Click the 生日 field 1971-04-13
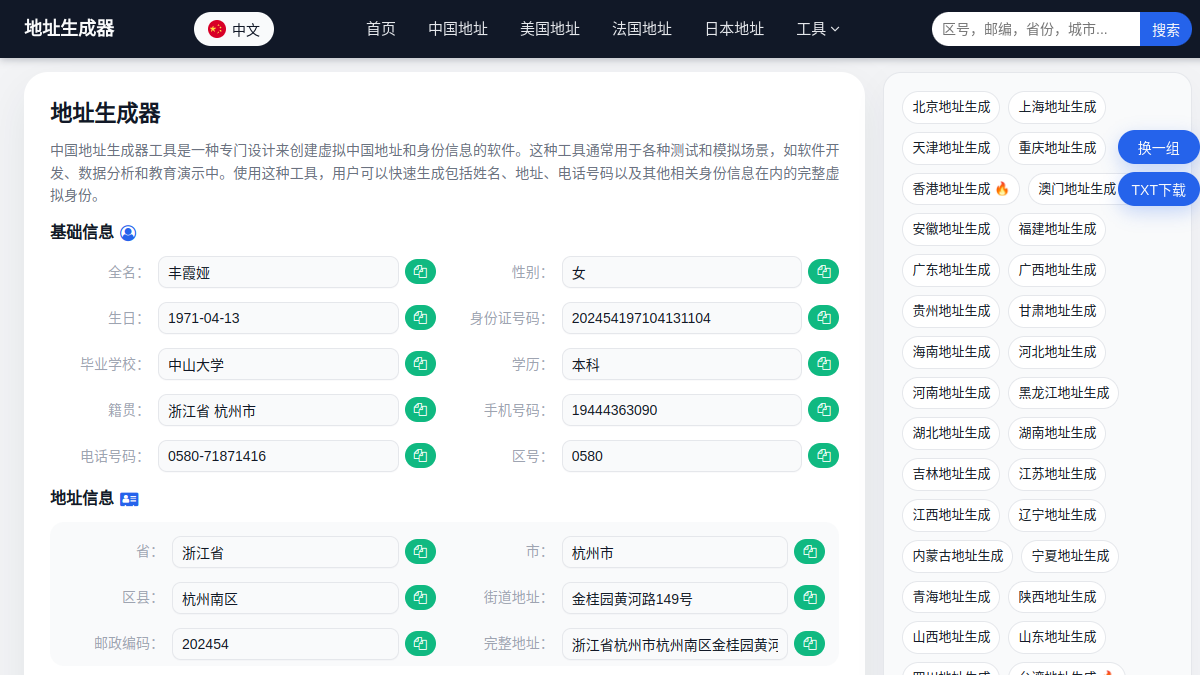 pyautogui.click(x=278, y=318)
